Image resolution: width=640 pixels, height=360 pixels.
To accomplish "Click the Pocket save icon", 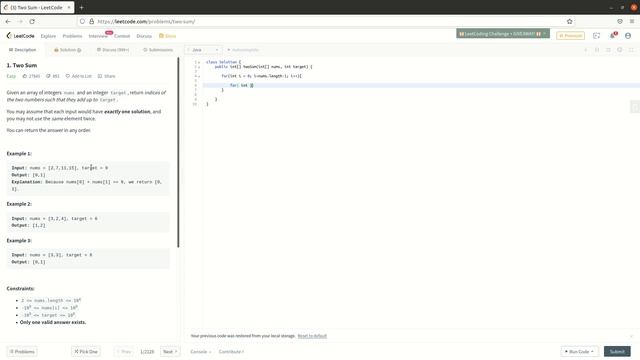I will (x=620, y=21).
